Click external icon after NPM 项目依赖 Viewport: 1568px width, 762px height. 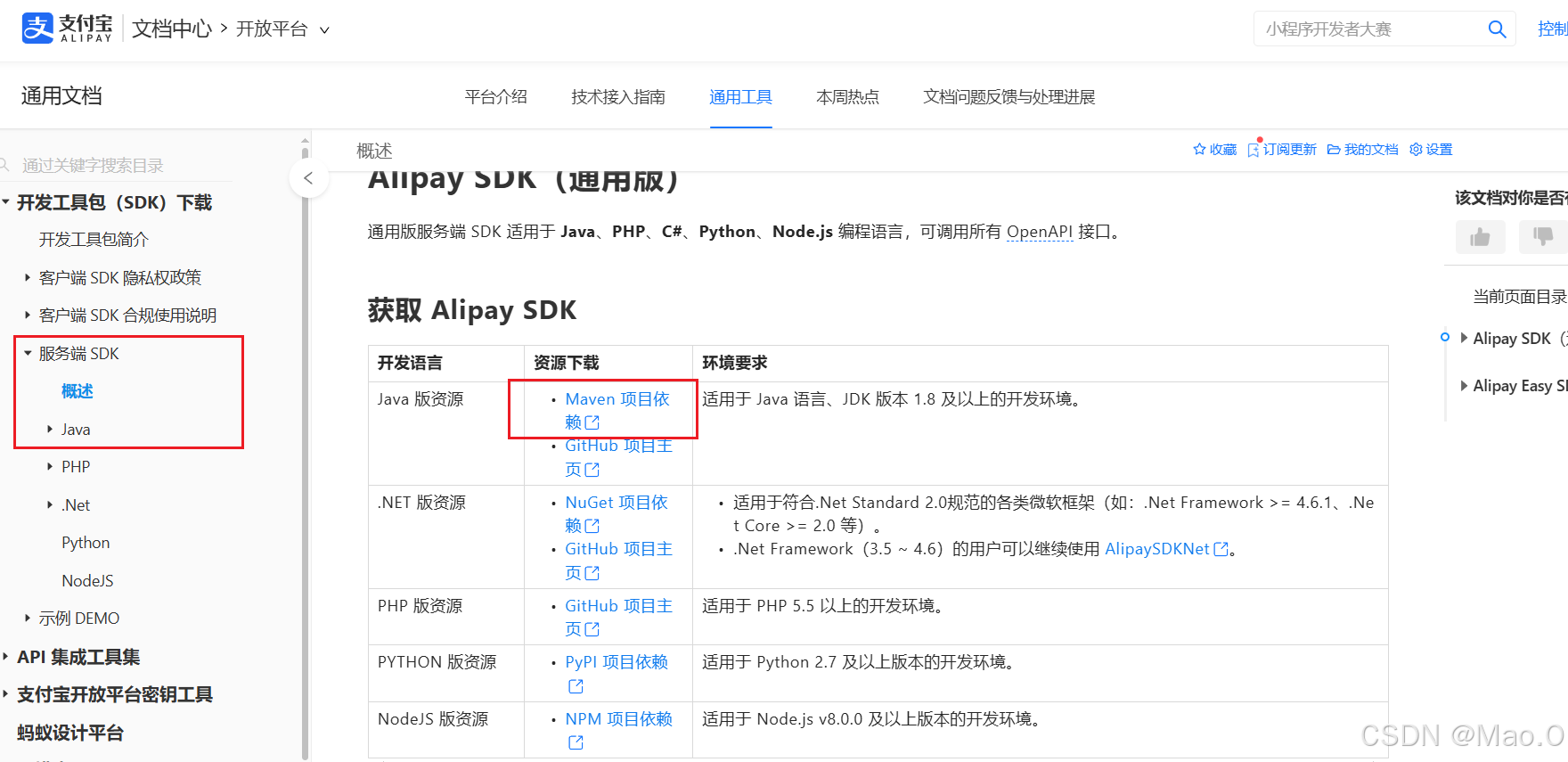coord(576,742)
